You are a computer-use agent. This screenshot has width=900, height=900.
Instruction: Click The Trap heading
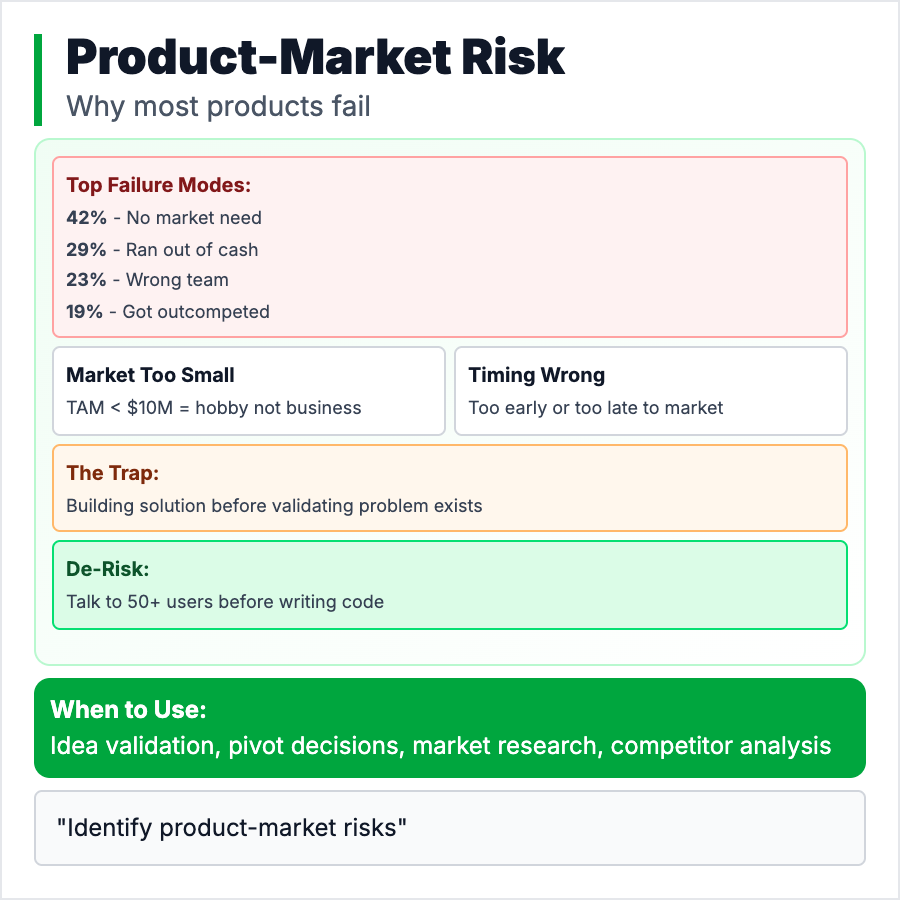[112, 473]
